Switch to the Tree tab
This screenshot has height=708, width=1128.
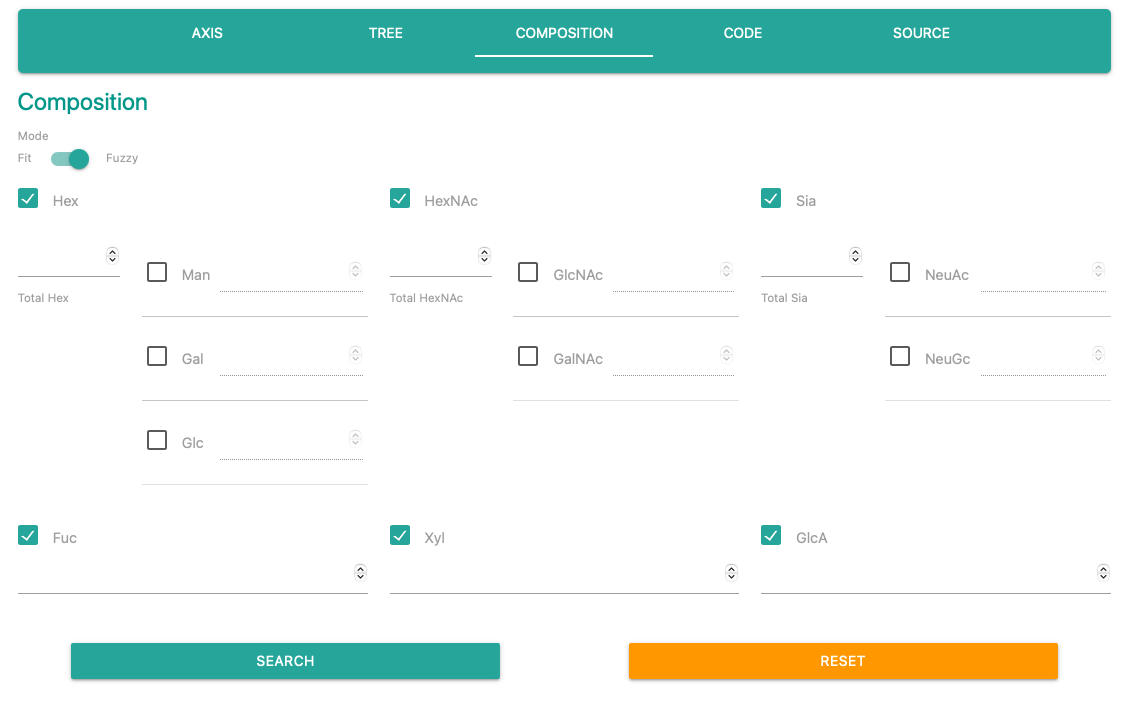coord(385,33)
